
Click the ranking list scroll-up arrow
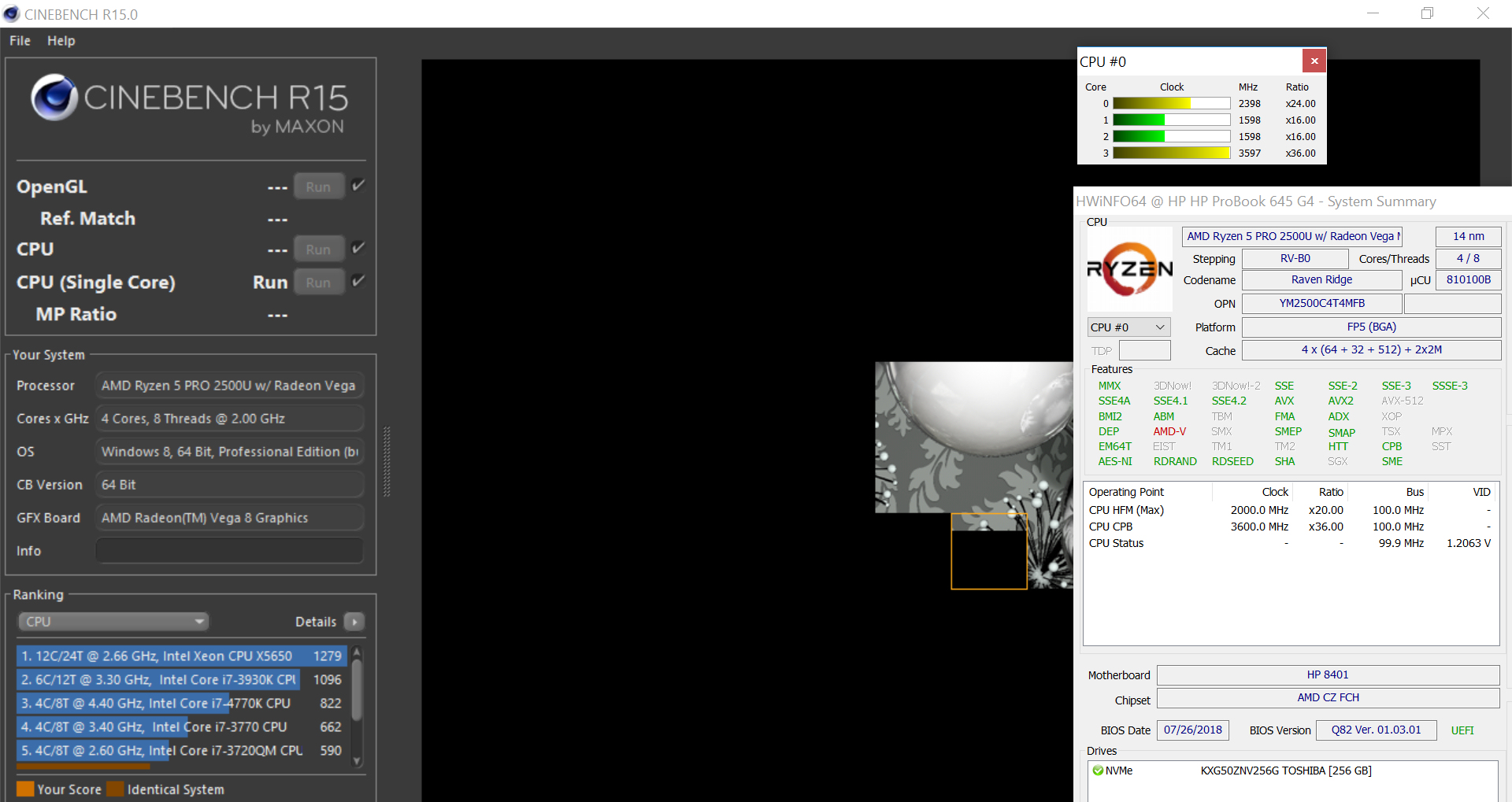(357, 652)
